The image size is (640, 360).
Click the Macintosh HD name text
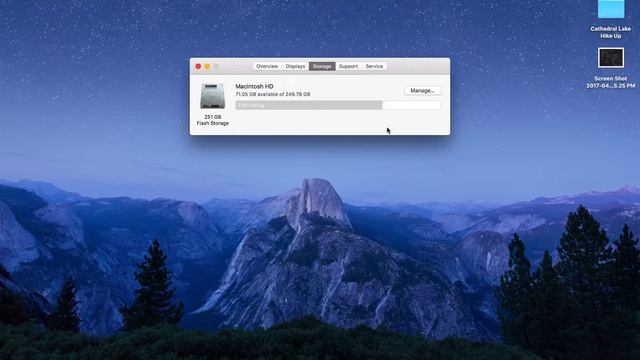pos(254,86)
